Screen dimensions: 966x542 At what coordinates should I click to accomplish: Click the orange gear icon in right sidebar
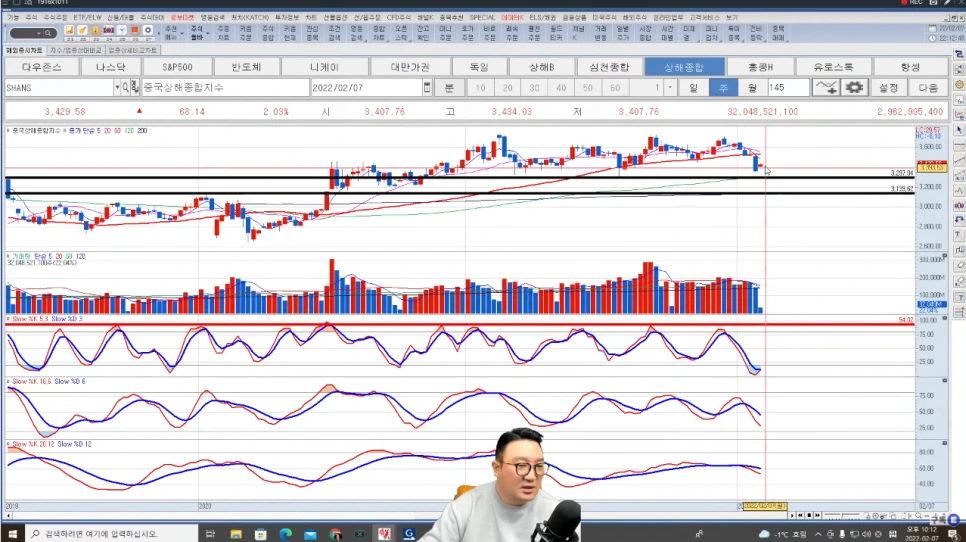coord(959,84)
